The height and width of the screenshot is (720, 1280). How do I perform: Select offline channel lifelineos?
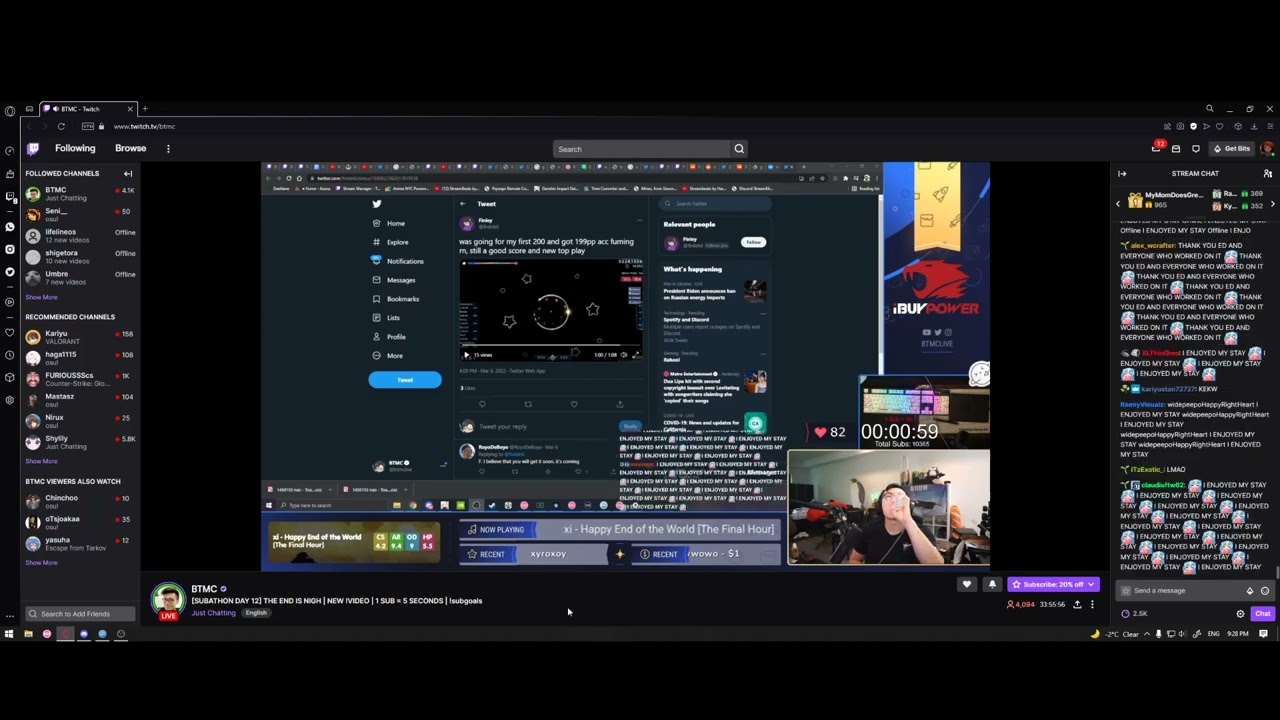(80, 235)
